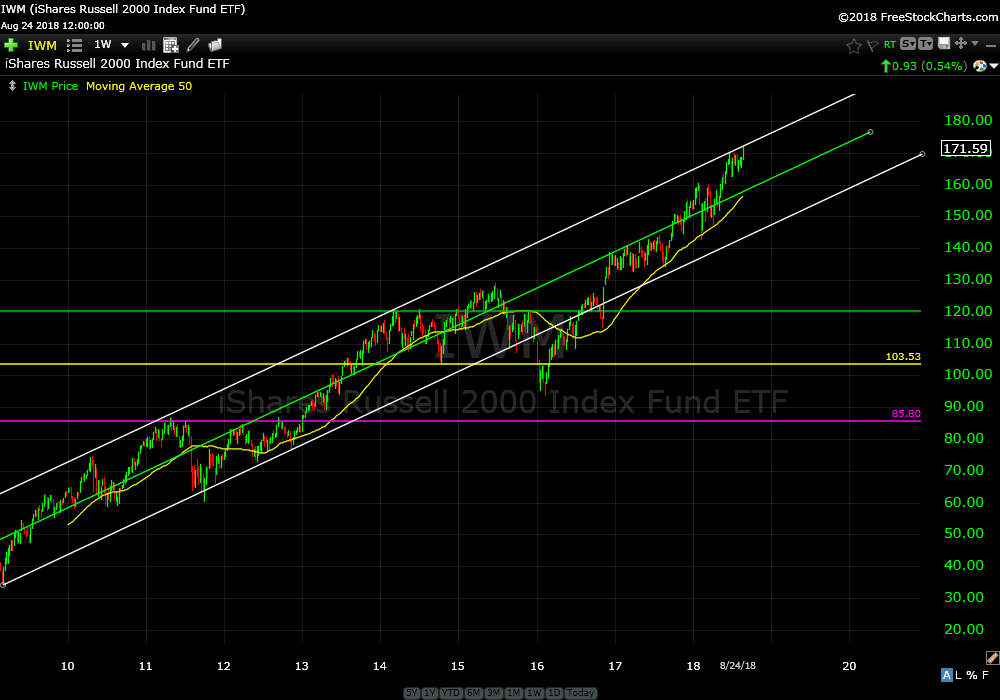Select the YTD time range
The width and height of the screenshot is (1000, 700).
coord(450,693)
